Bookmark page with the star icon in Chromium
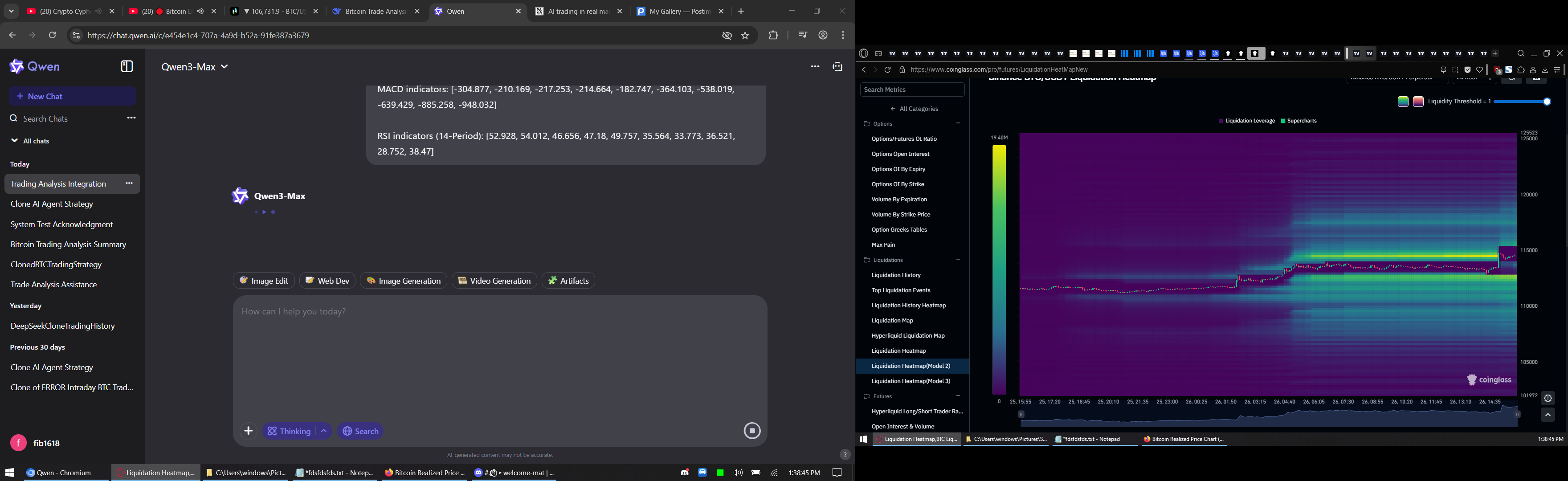The height and width of the screenshot is (481, 1568). [x=745, y=36]
